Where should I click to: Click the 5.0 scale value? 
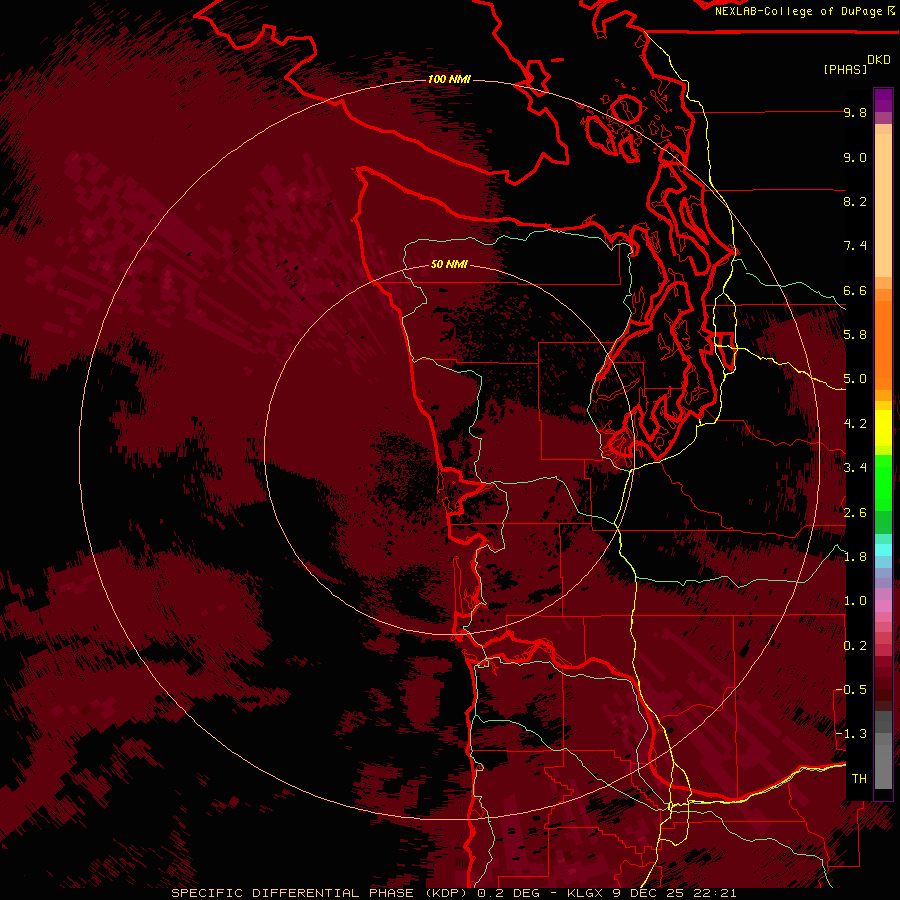(x=855, y=379)
